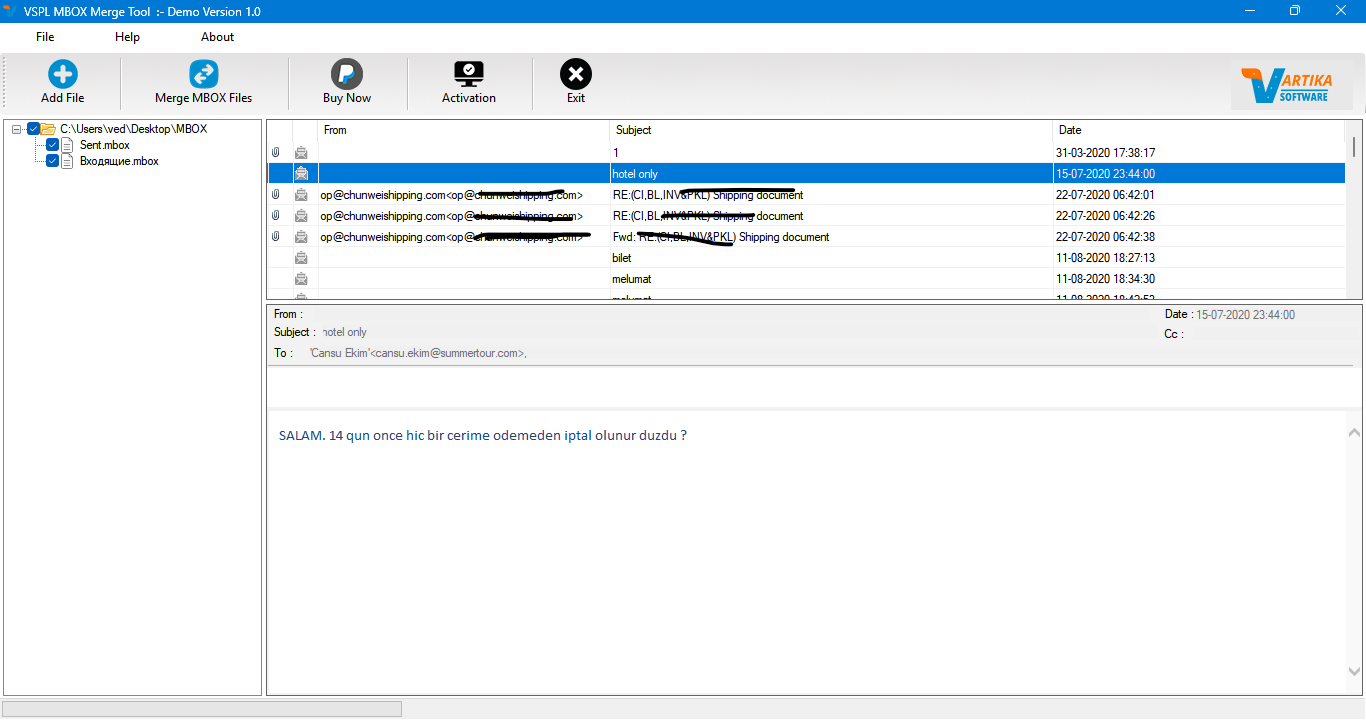This screenshot has width=1366, height=720.
Task: Select the RE shipping document email at 06:42:01
Action: click(x=808, y=195)
